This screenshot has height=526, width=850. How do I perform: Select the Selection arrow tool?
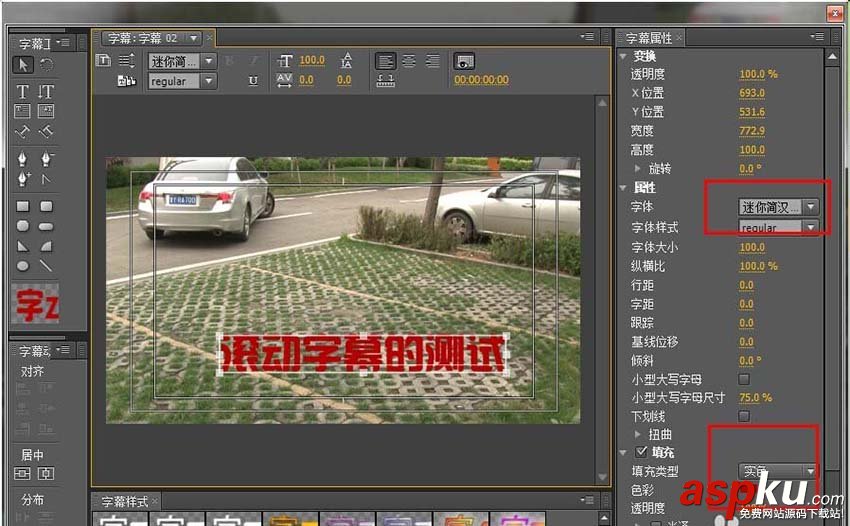click(23, 65)
